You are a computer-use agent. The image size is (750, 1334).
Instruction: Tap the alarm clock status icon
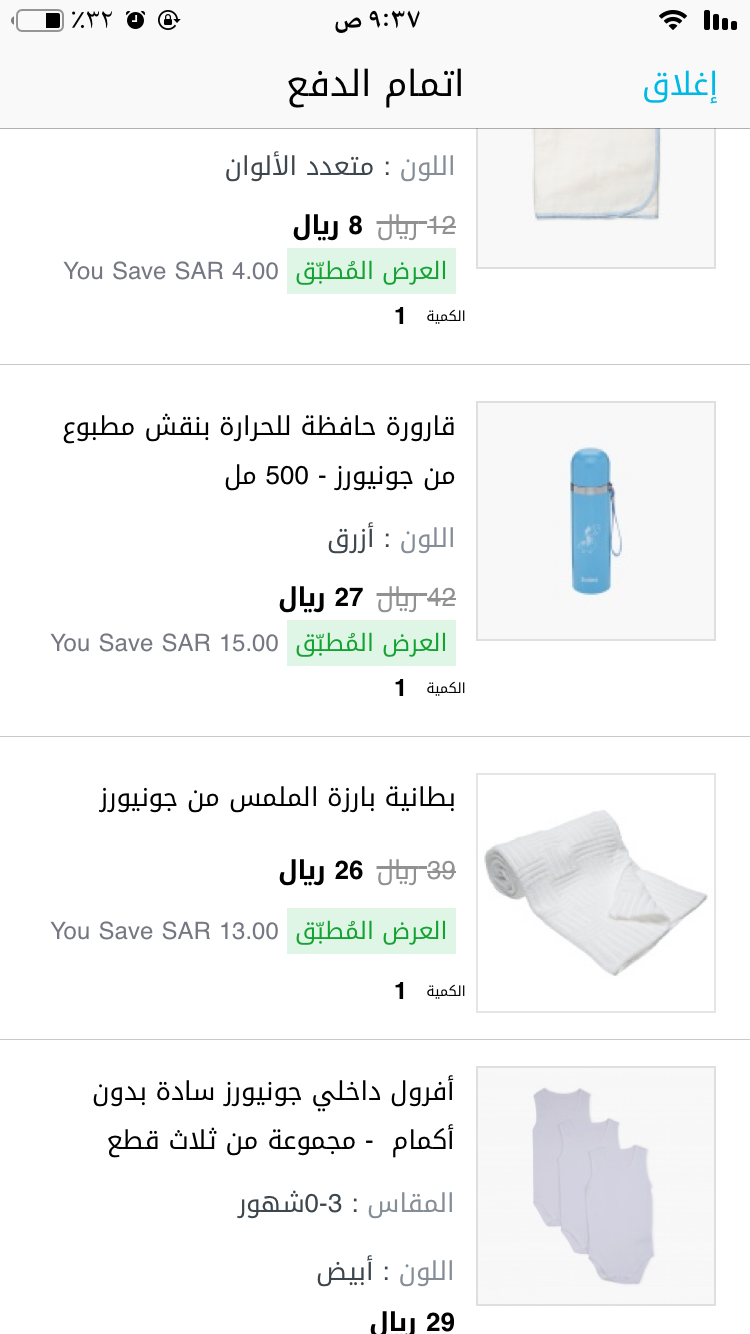click(136, 20)
